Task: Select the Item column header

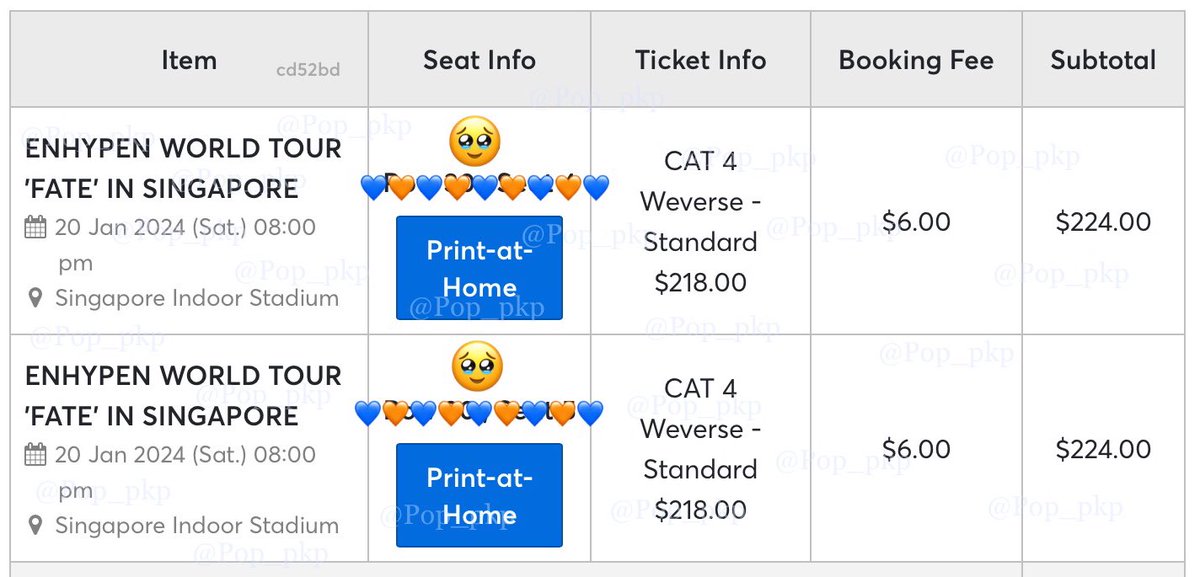Action: pyautogui.click(x=188, y=60)
